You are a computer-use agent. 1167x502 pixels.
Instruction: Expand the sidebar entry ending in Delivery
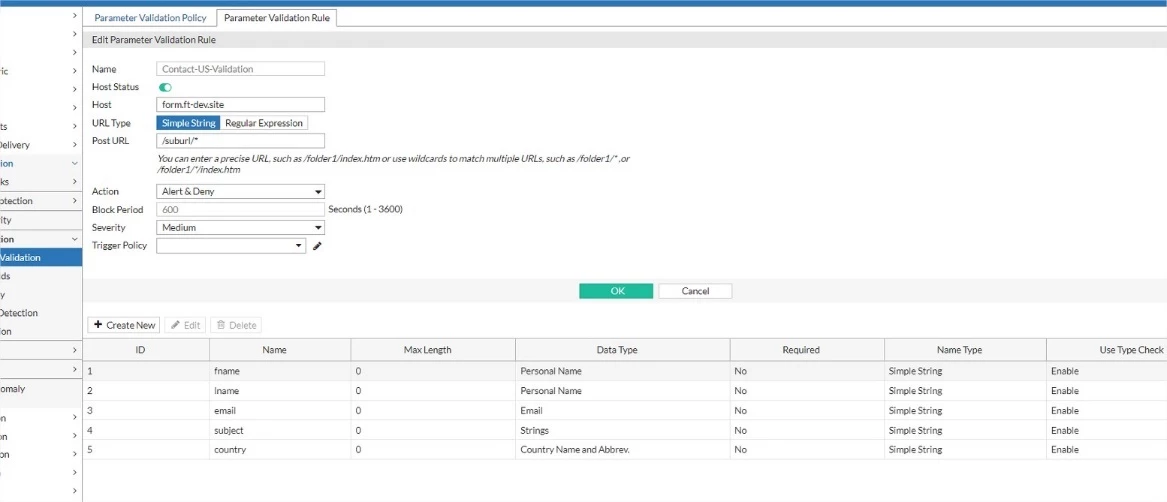pos(41,145)
